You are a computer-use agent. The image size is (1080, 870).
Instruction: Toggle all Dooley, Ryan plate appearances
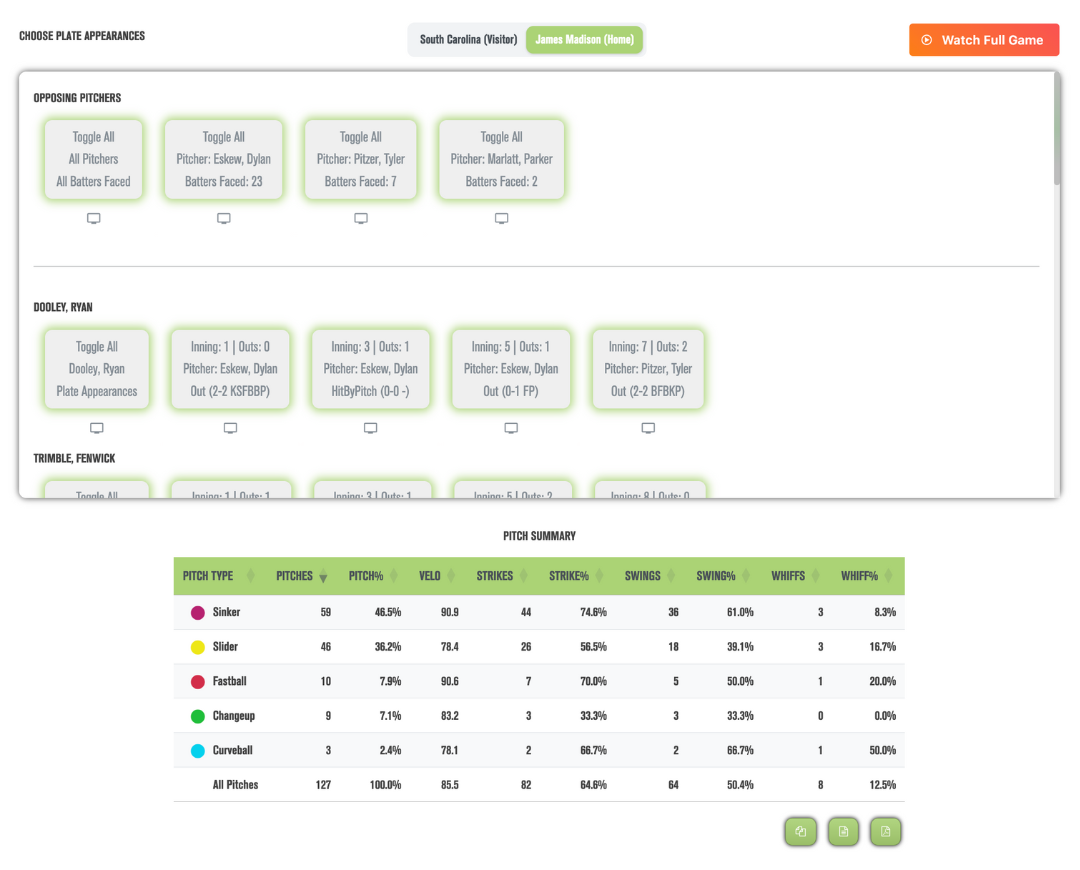click(96, 369)
